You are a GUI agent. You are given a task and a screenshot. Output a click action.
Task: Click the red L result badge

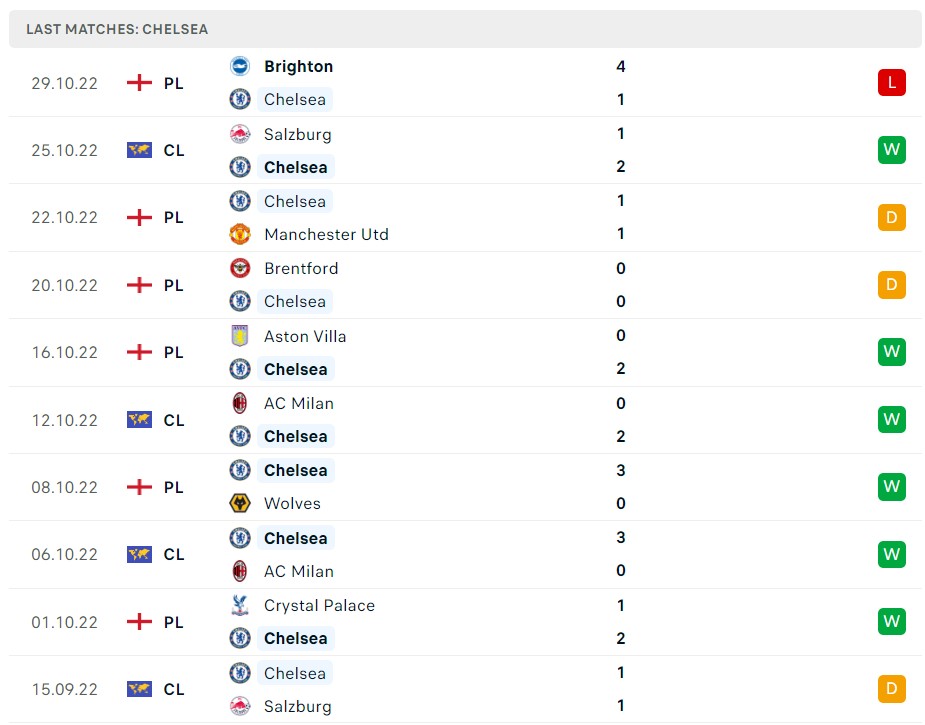(891, 83)
